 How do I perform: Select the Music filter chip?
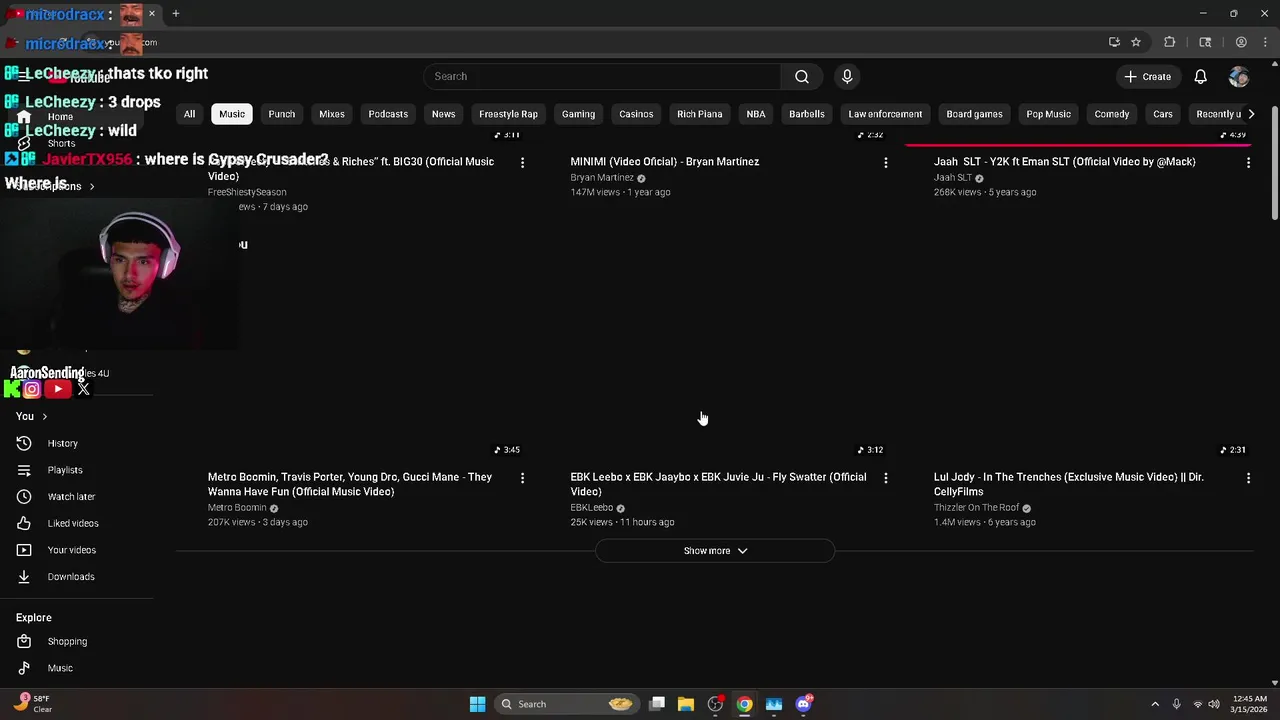pos(232,114)
